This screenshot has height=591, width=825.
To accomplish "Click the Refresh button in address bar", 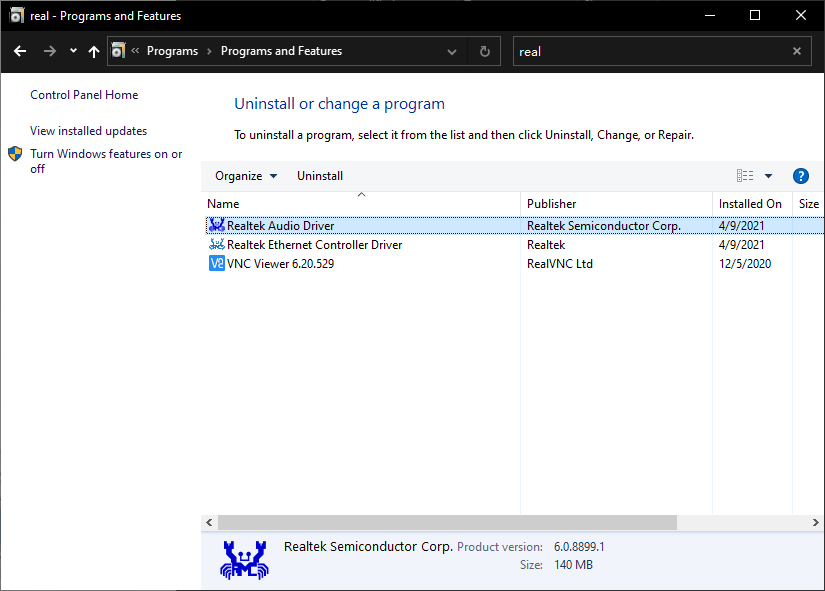I will [485, 51].
